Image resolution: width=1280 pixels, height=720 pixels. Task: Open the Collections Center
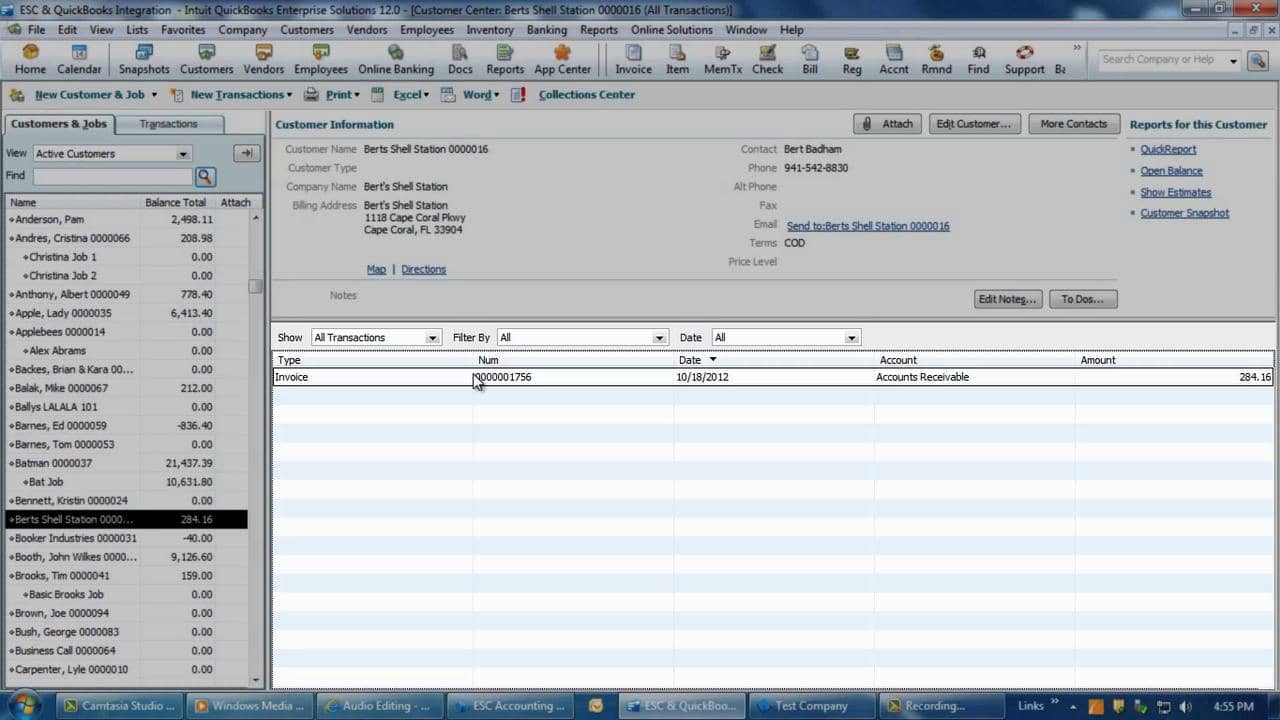coord(587,95)
